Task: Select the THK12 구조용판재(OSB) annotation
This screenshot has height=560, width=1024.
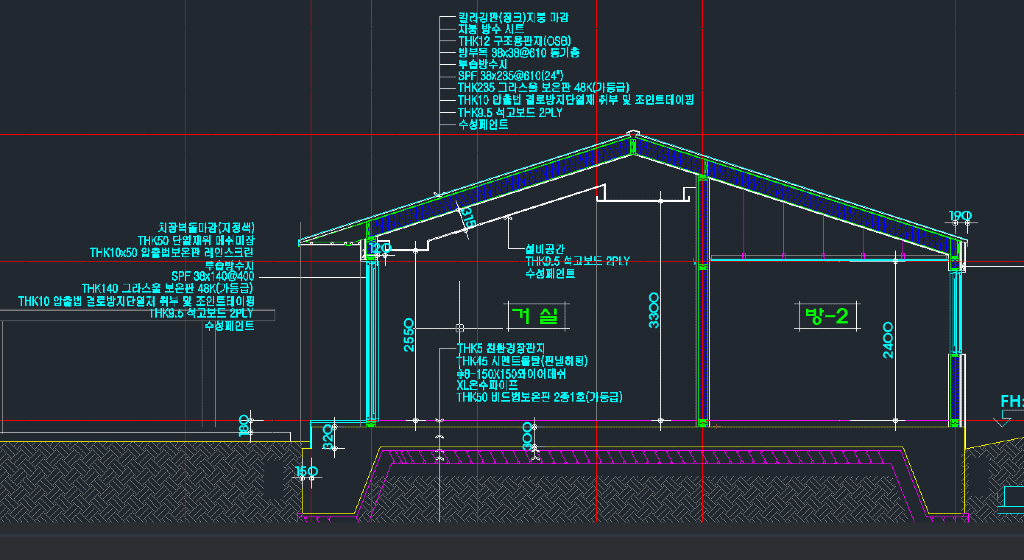Action: click(x=513, y=41)
